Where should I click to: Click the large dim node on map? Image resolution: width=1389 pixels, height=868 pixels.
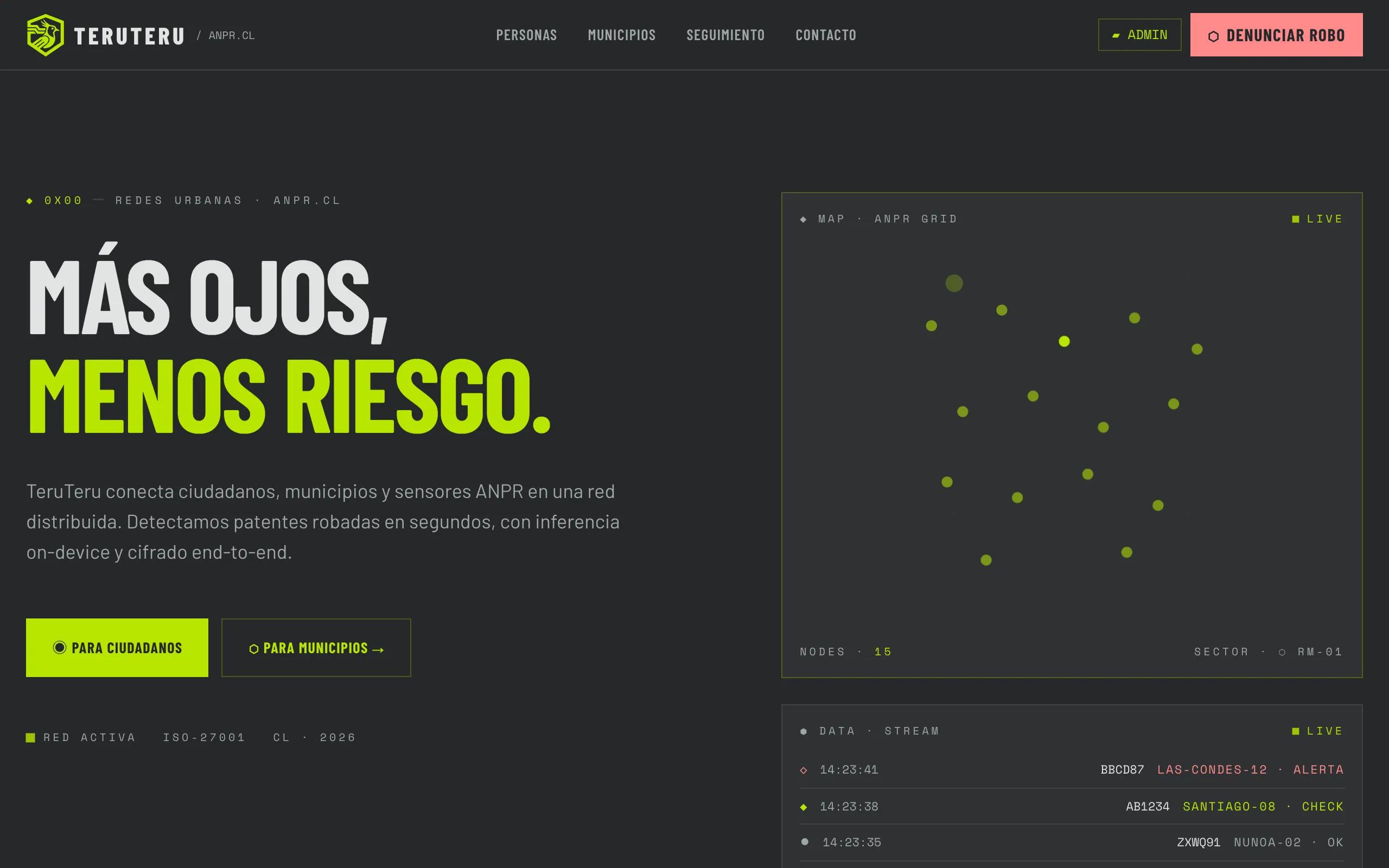coord(954,283)
